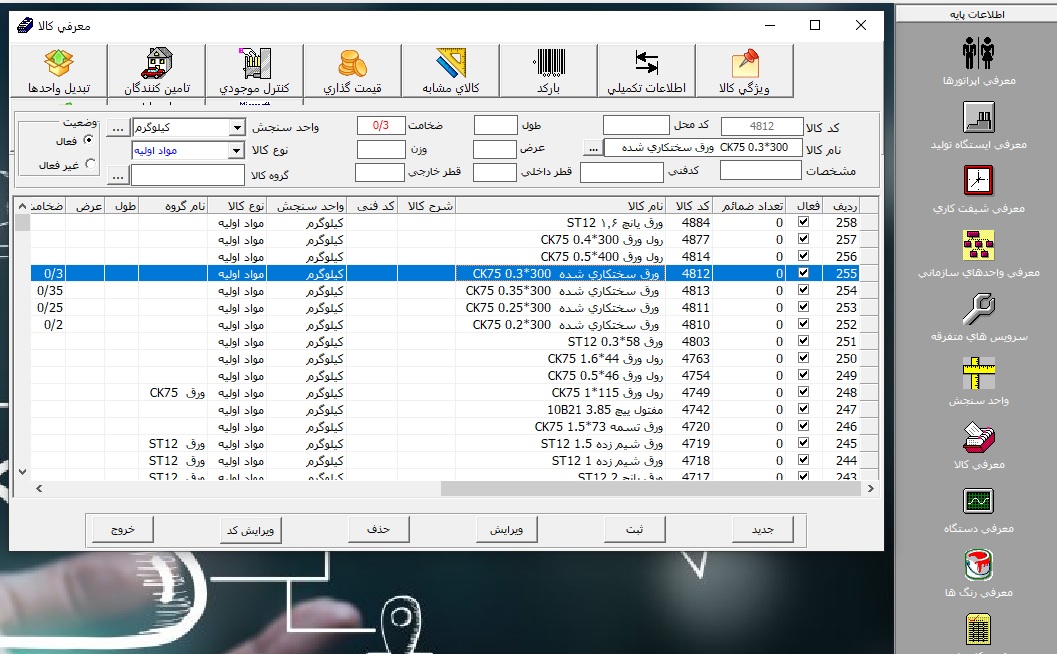Toggle فعال checkbox for row 257
Screen dimensions: 1057x654
pyautogui.click(x=803, y=239)
